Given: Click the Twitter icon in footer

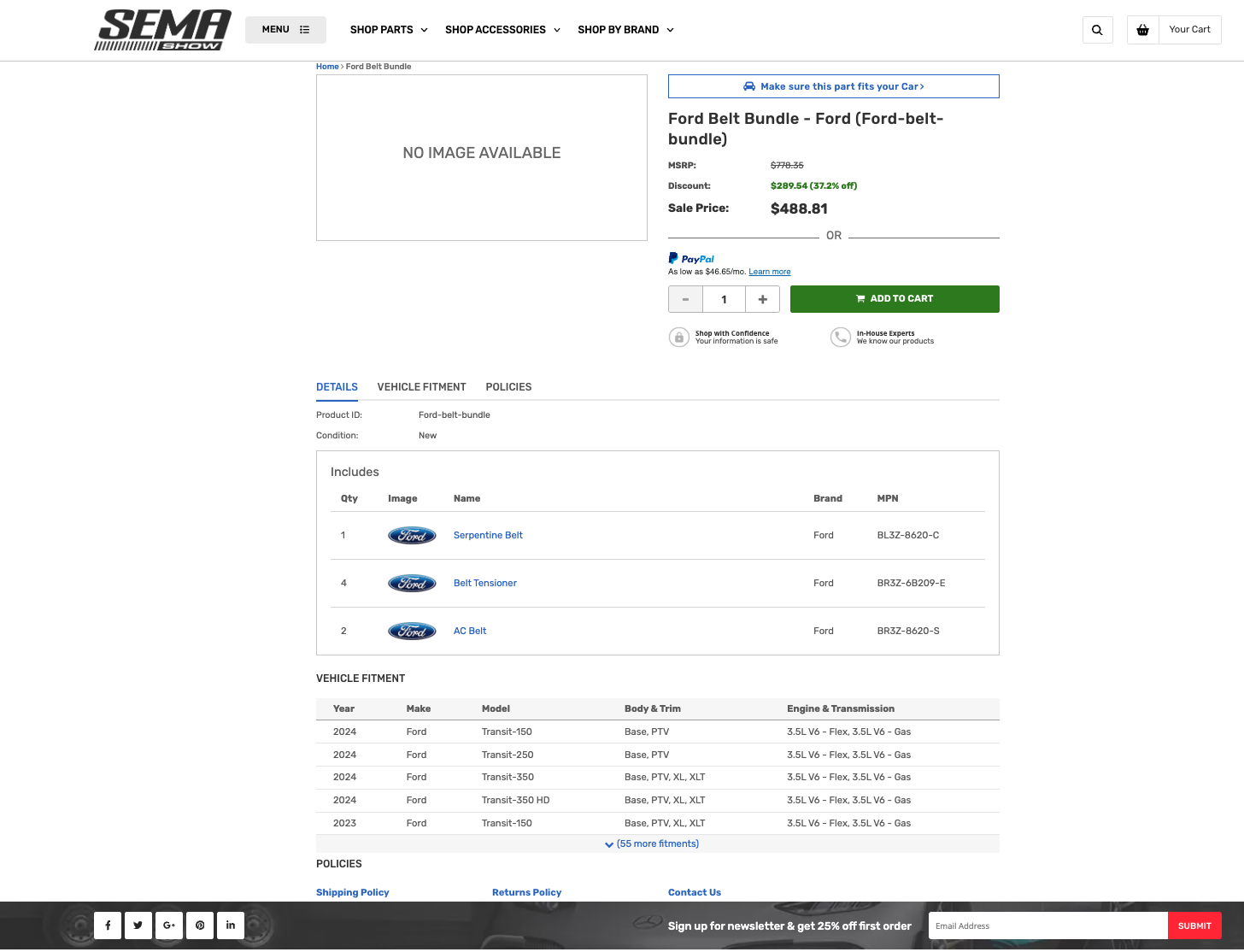Looking at the screenshot, I should (138, 926).
